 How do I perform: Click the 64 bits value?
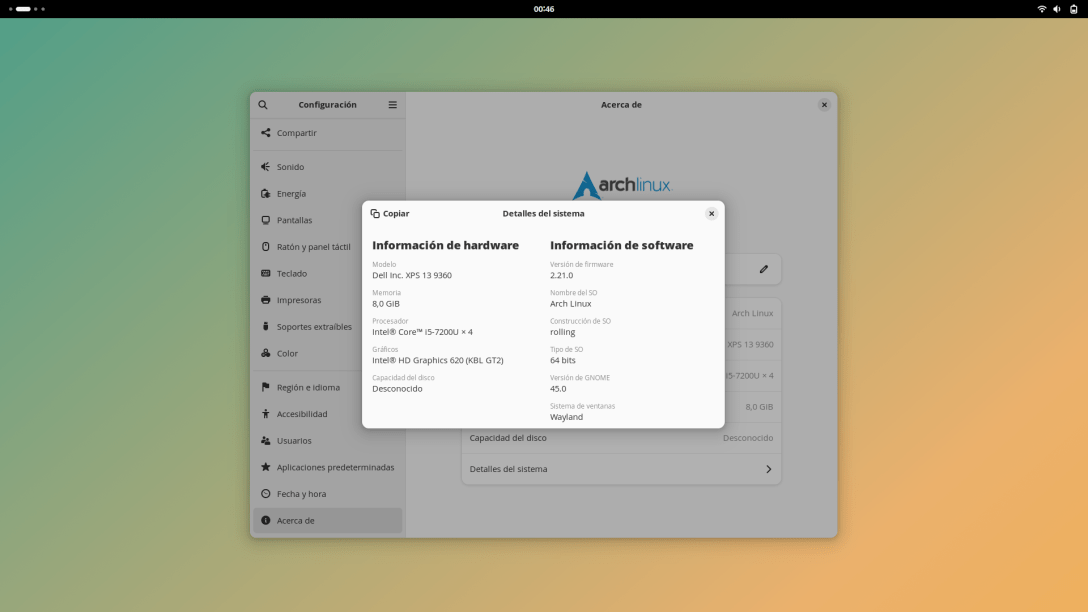click(563, 361)
